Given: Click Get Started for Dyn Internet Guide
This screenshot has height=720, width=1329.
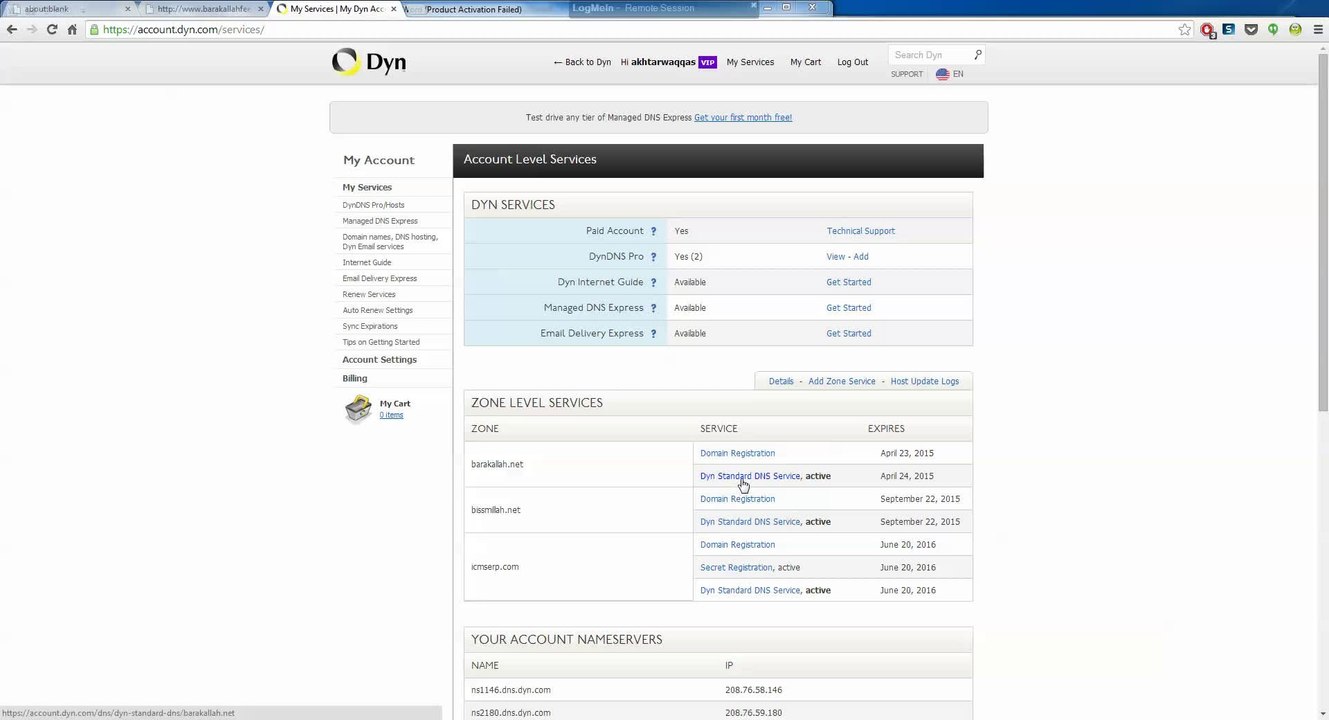Looking at the screenshot, I should (x=849, y=283).
